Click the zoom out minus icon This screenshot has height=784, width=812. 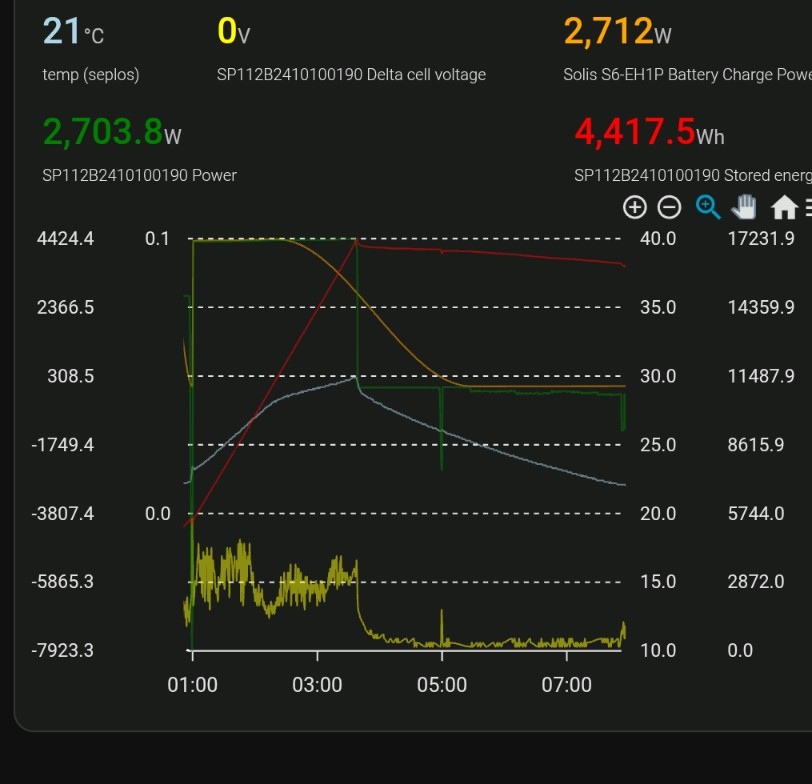pyautogui.click(x=670, y=207)
